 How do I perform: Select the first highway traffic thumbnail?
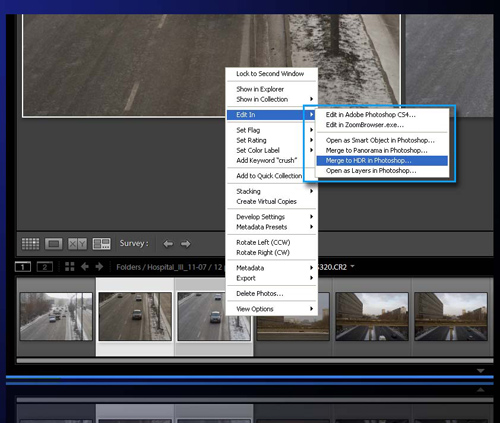(56, 316)
